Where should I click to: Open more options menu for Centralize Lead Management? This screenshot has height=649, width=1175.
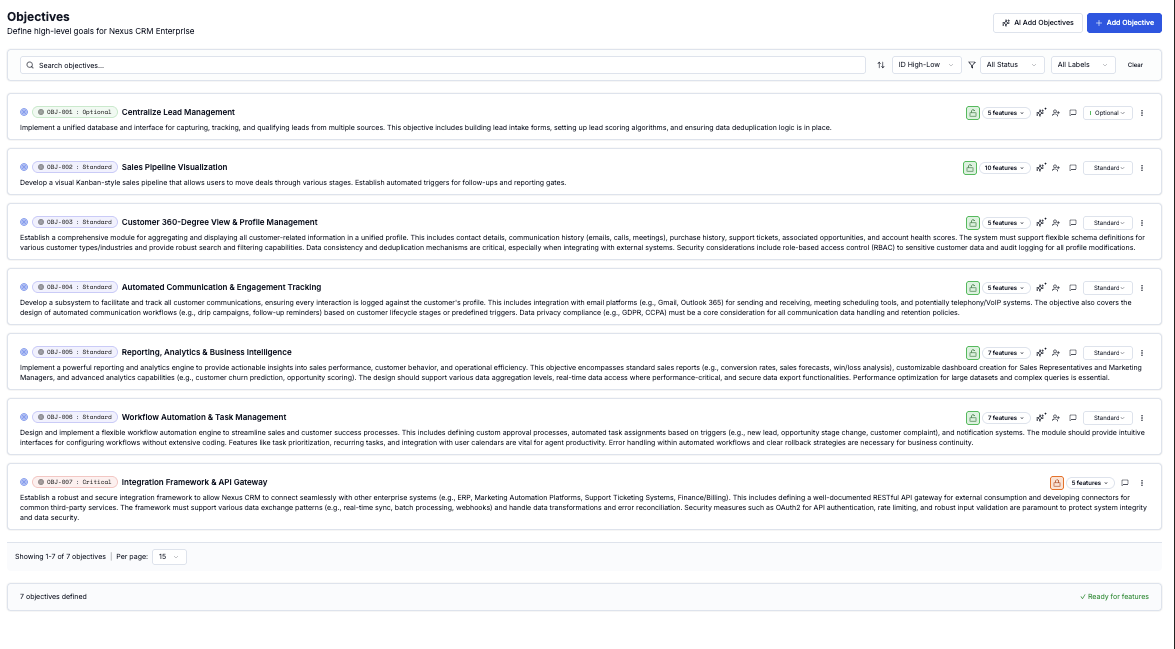point(1142,113)
